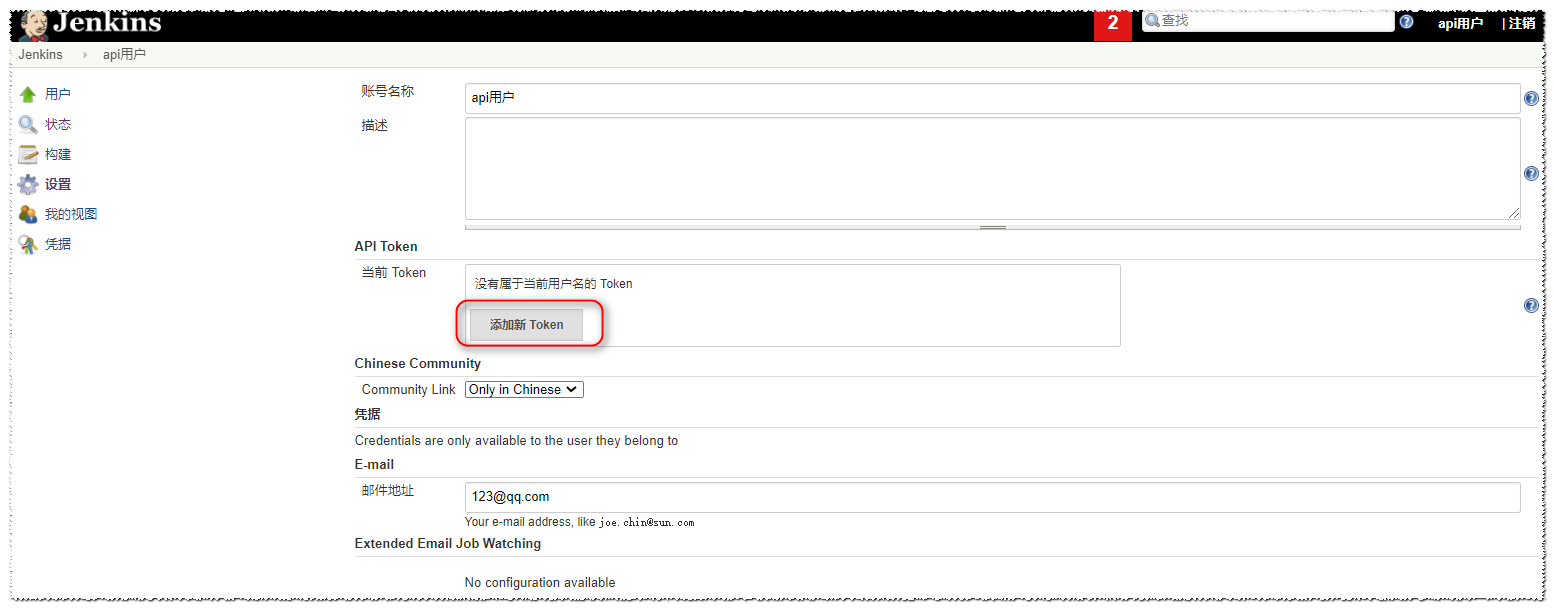The image size is (1555, 610).
Task: Click the notepad icon for 构建
Action: (x=28, y=155)
